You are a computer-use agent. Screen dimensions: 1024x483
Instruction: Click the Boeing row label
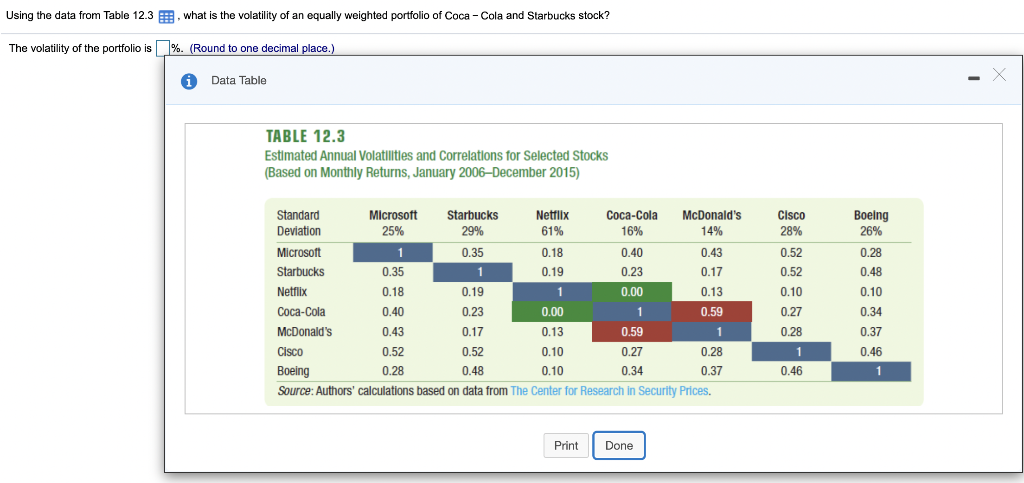(x=293, y=372)
